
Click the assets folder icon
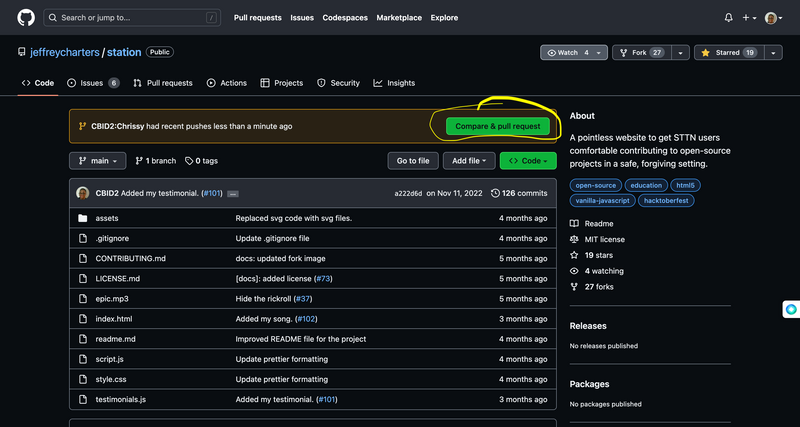tap(83, 218)
